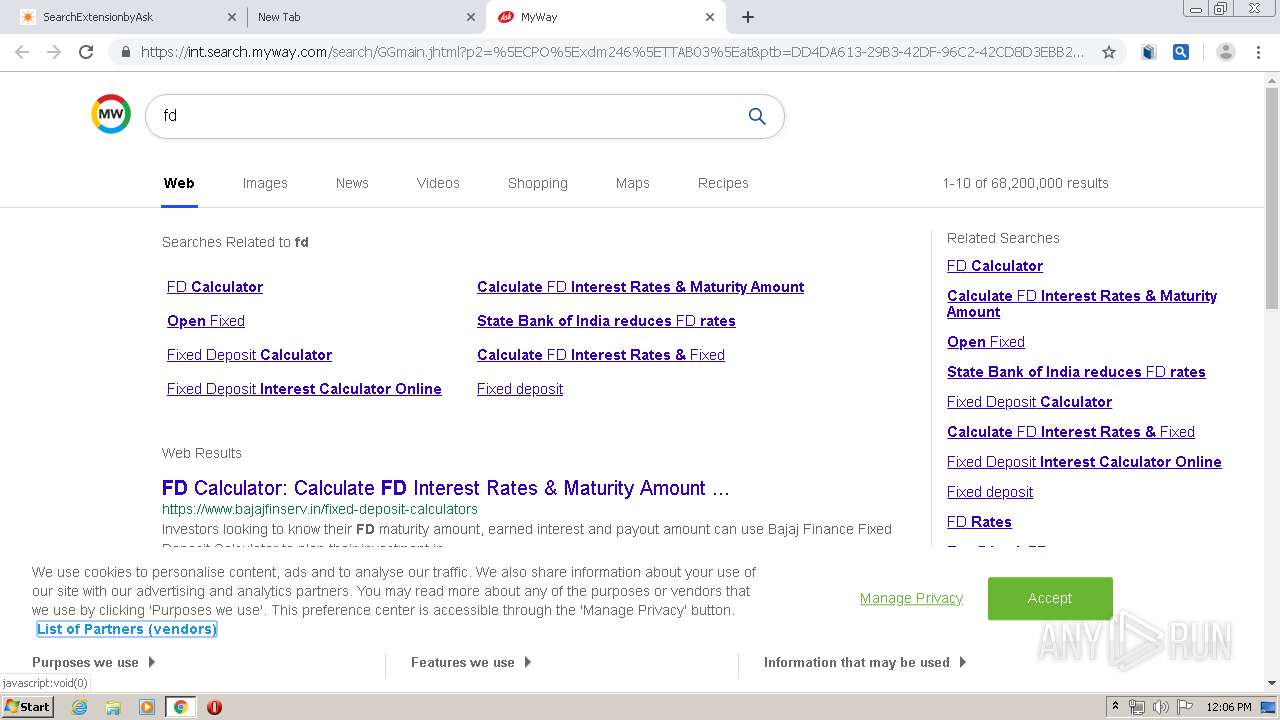
Task: Reload the page
Action: pos(86,52)
